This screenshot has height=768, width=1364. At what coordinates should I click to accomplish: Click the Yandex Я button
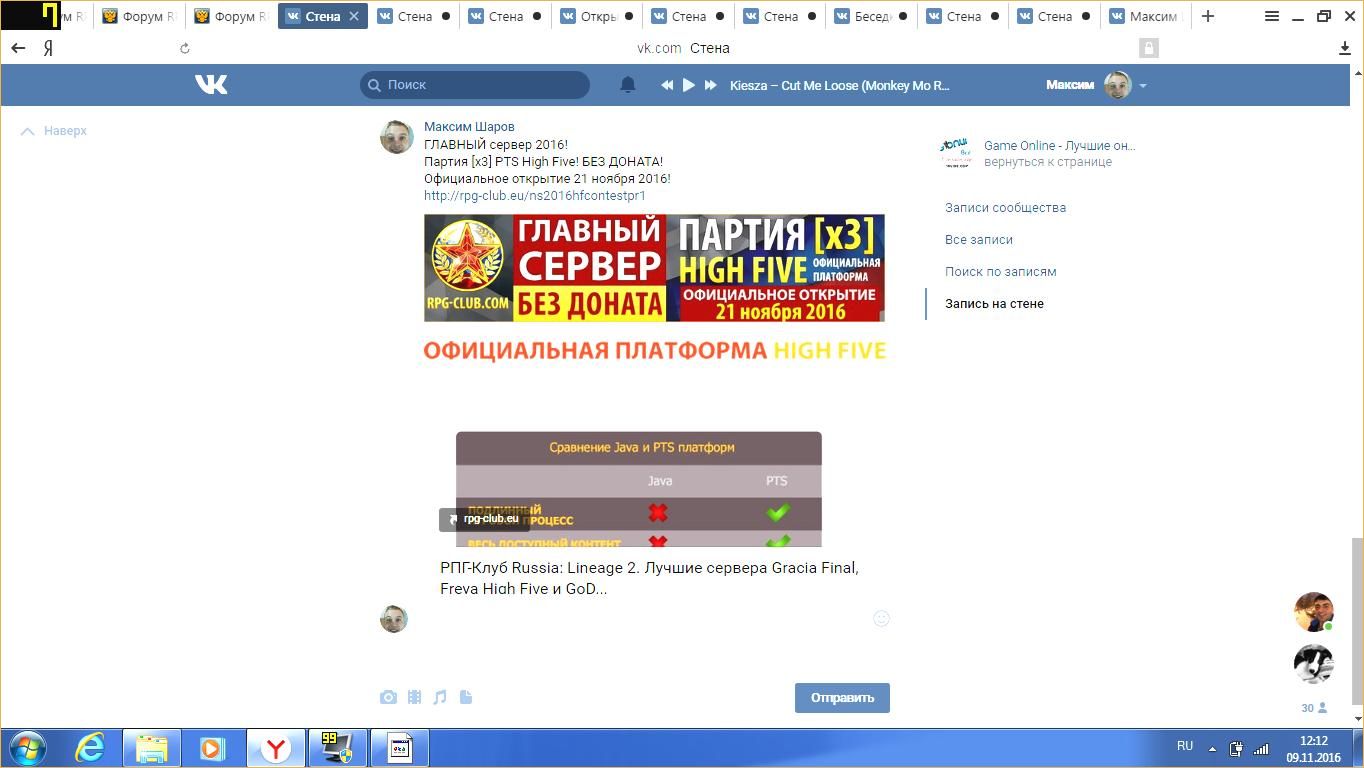point(48,48)
